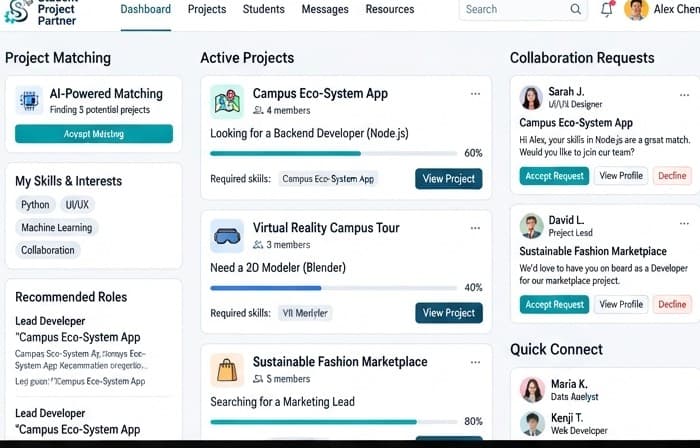The height and width of the screenshot is (448, 700).
Task: Click 'Finding 5 potential projects' text
Action: pos(100,110)
